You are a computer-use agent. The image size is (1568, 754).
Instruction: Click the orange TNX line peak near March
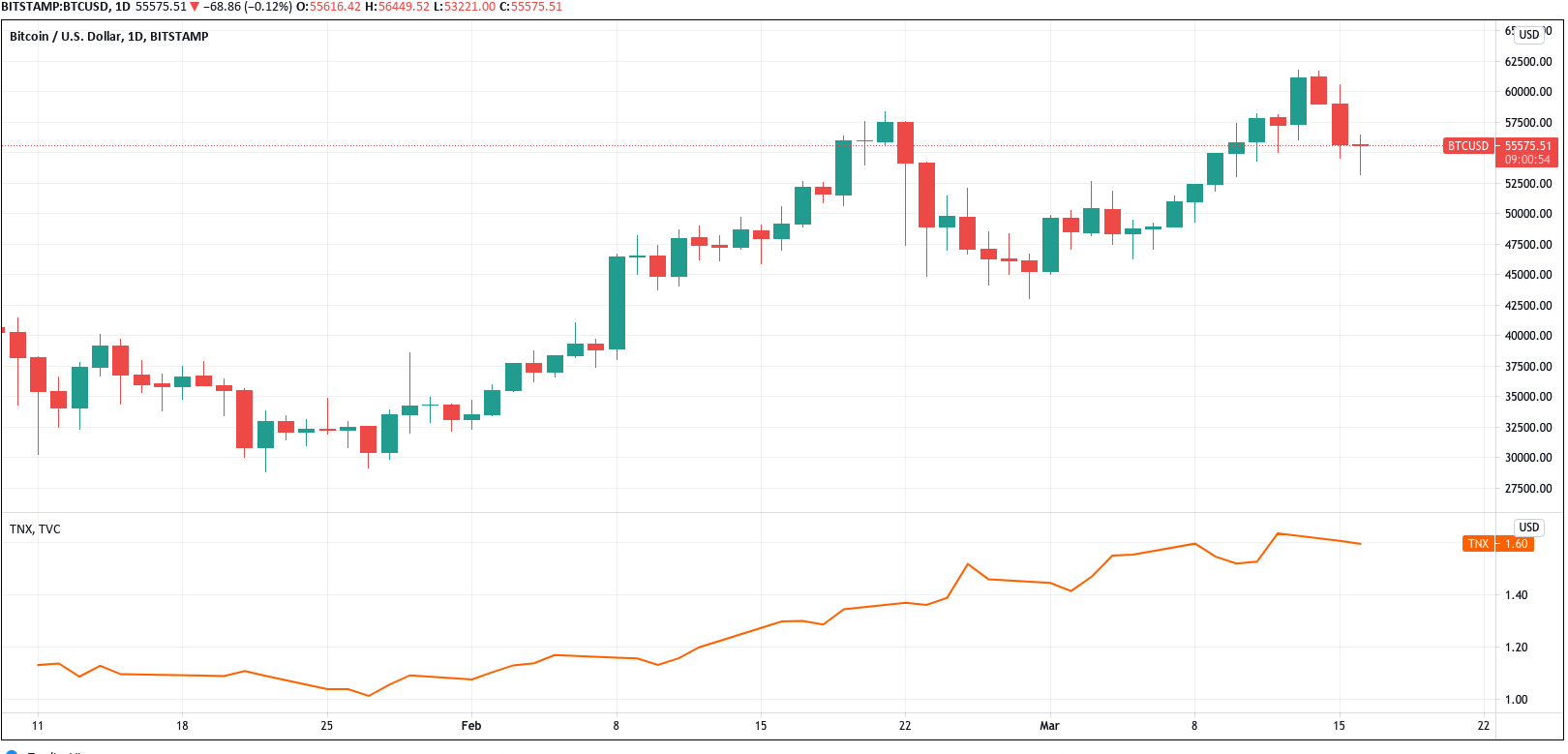click(1279, 533)
